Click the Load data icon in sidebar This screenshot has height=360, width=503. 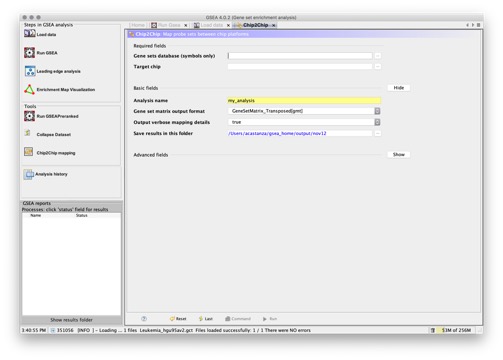pos(29,34)
